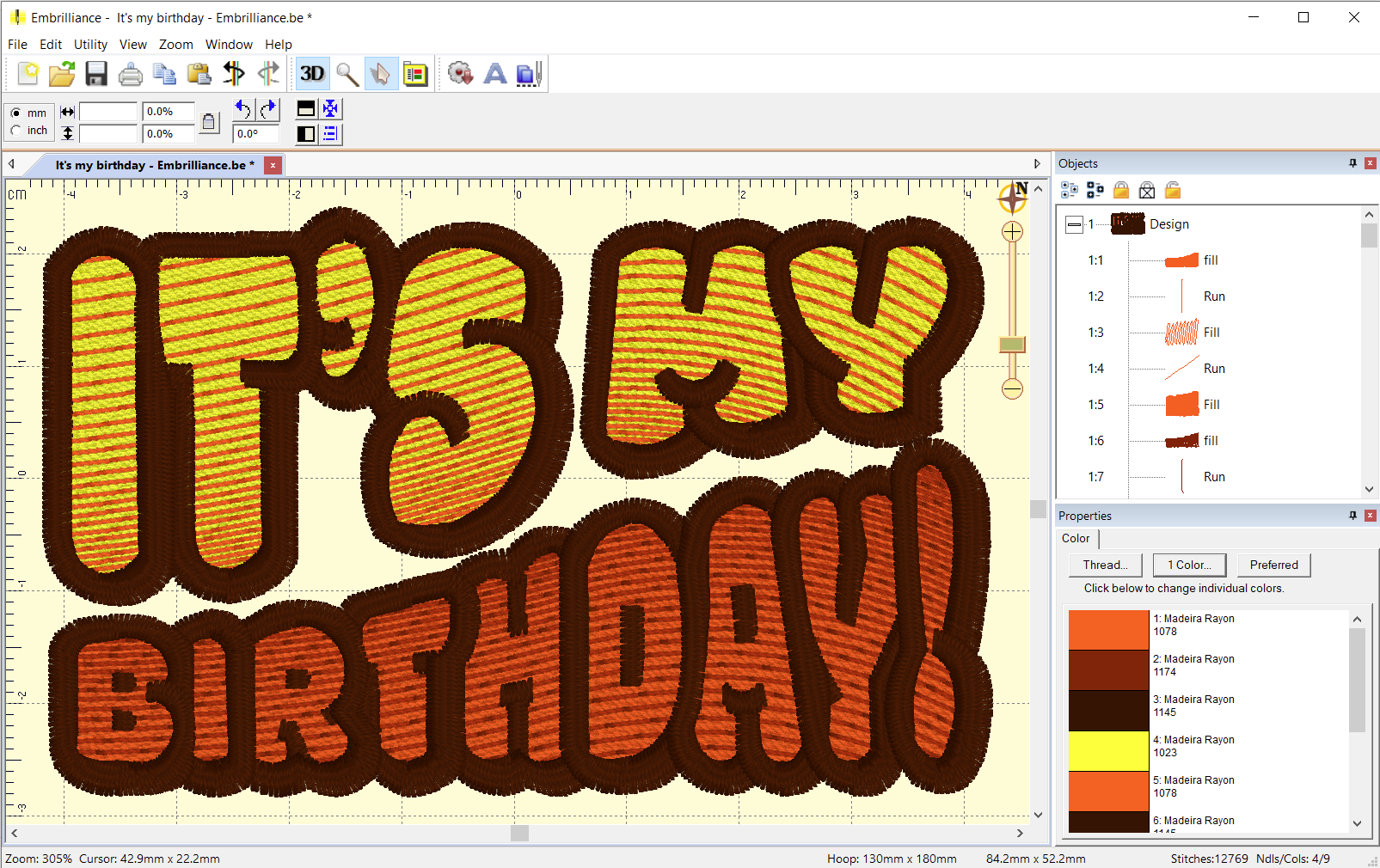Collapse the Design tree node
Viewport: 1380px width, 868px height.
point(1074,224)
